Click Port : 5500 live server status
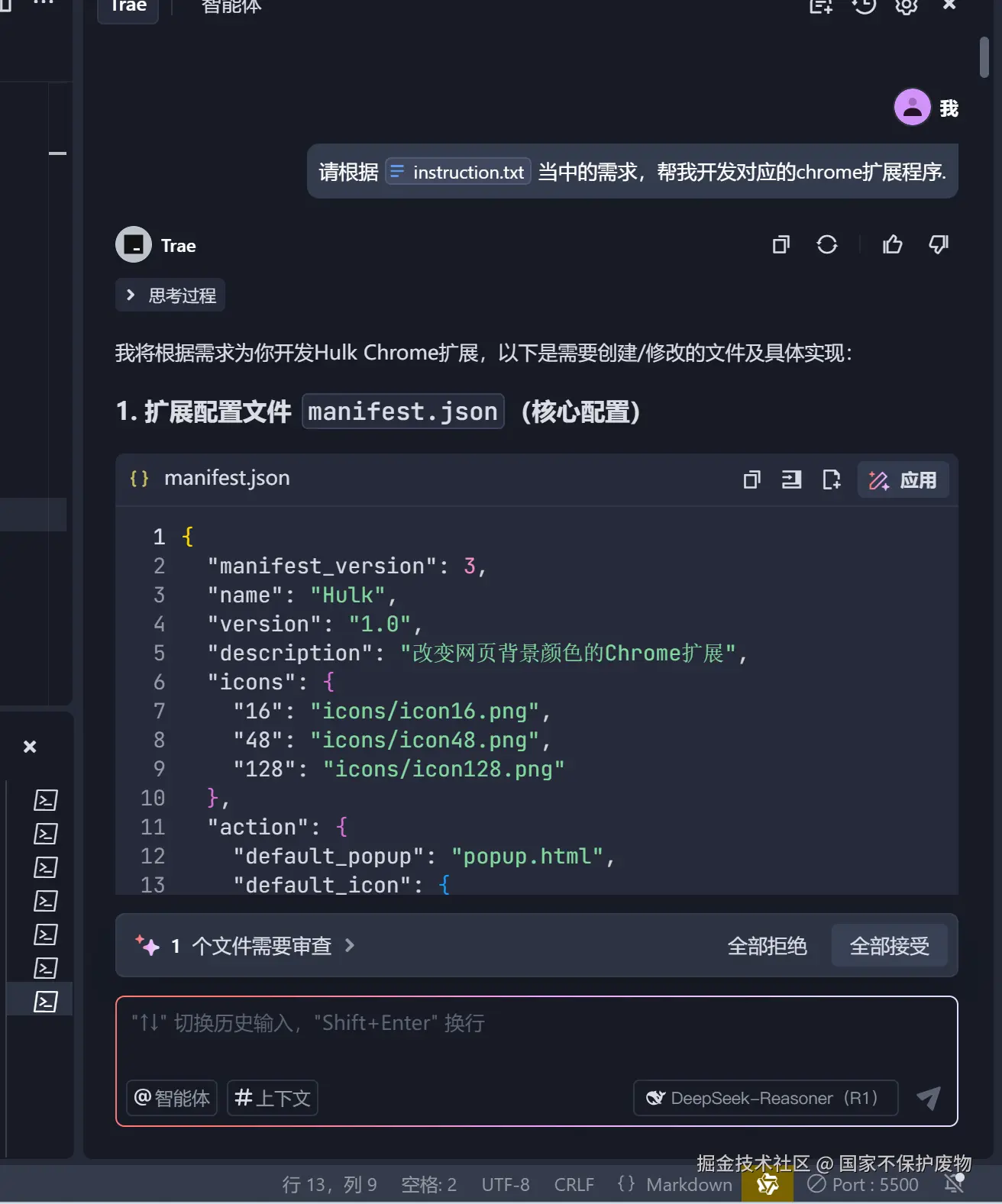 [x=863, y=1184]
